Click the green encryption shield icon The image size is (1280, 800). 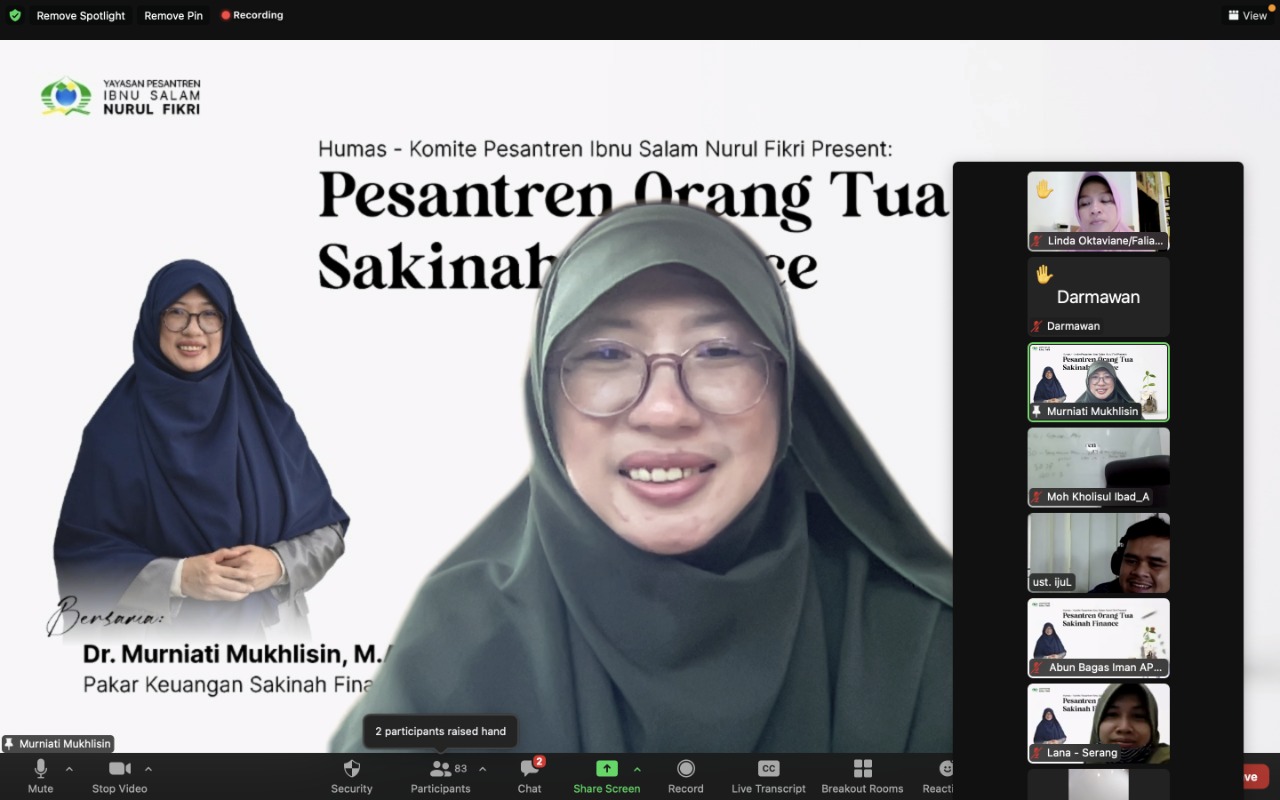pos(15,16)
